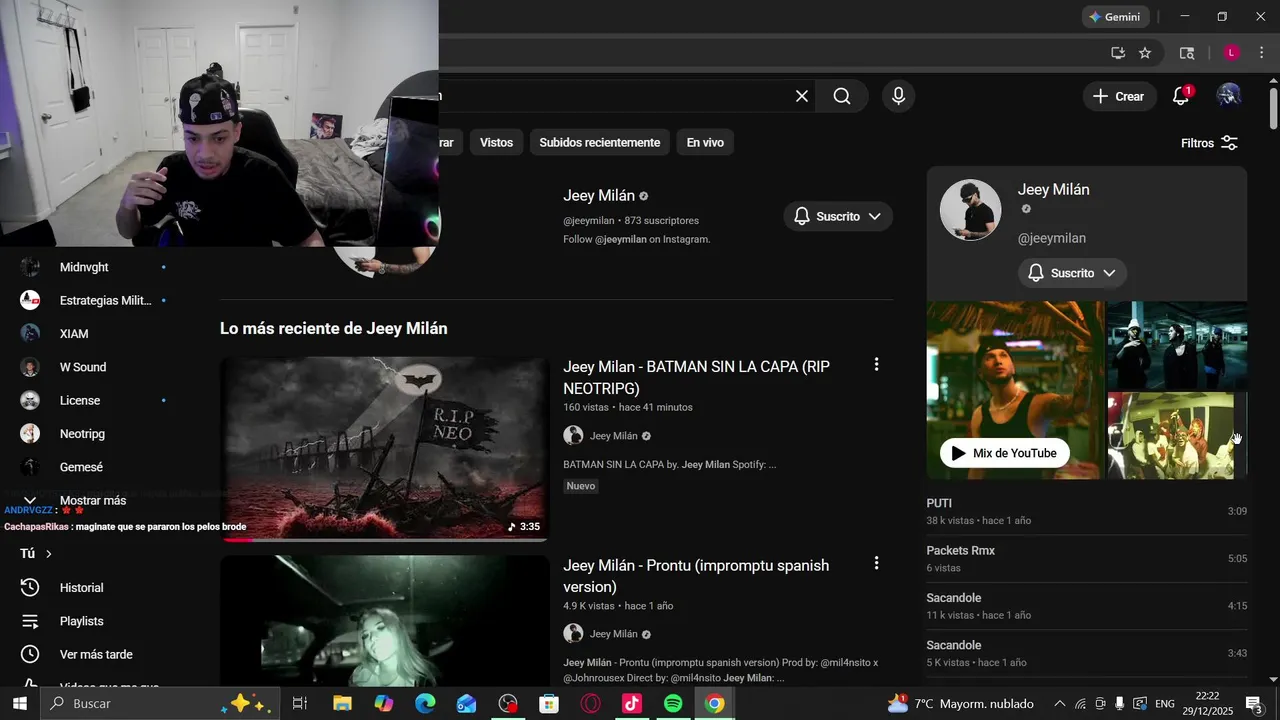Open the Filtros search filters
The image size is (1280, 720).
(x=1209, y=143)
